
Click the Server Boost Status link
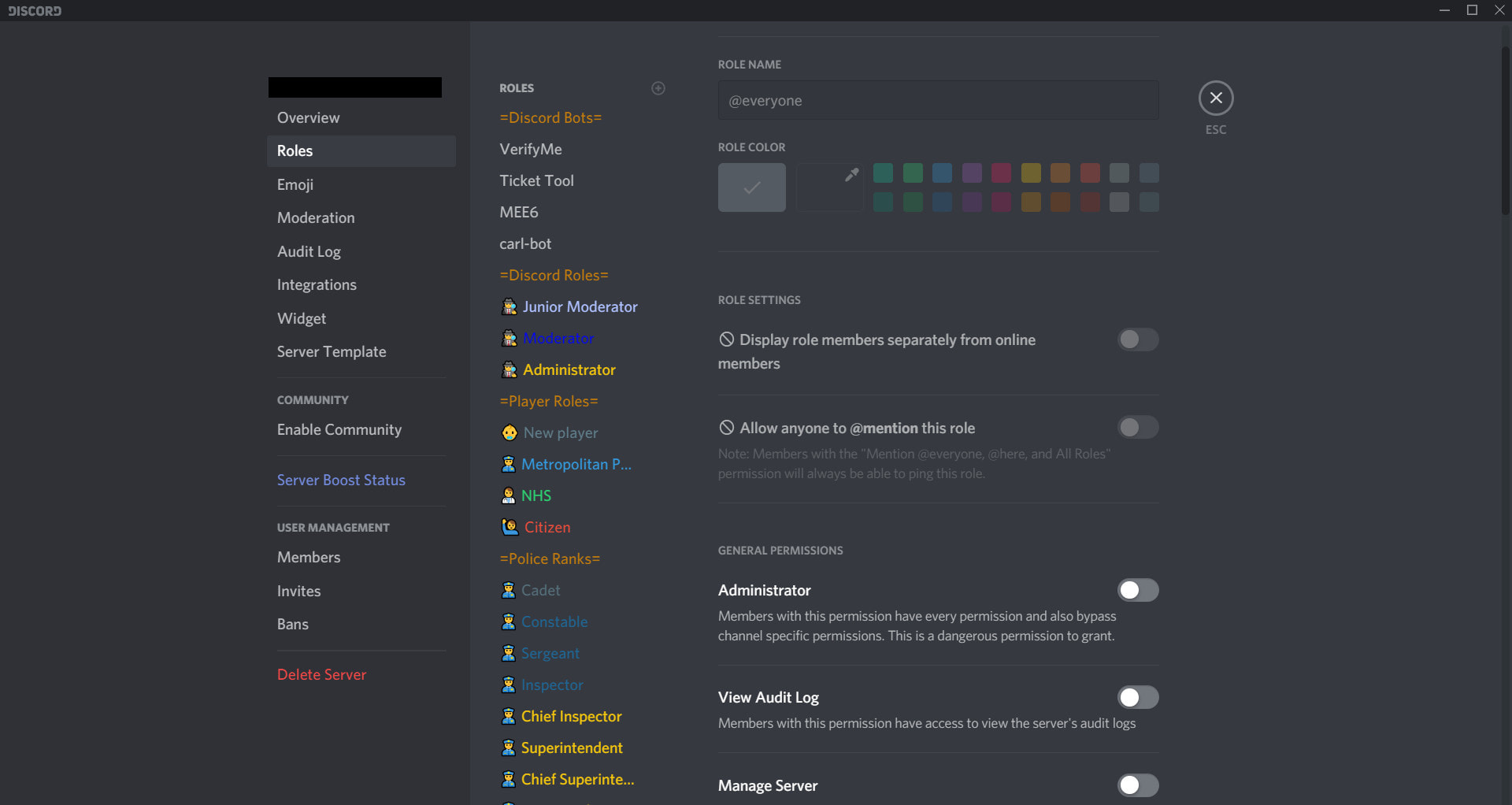(341, 480)
